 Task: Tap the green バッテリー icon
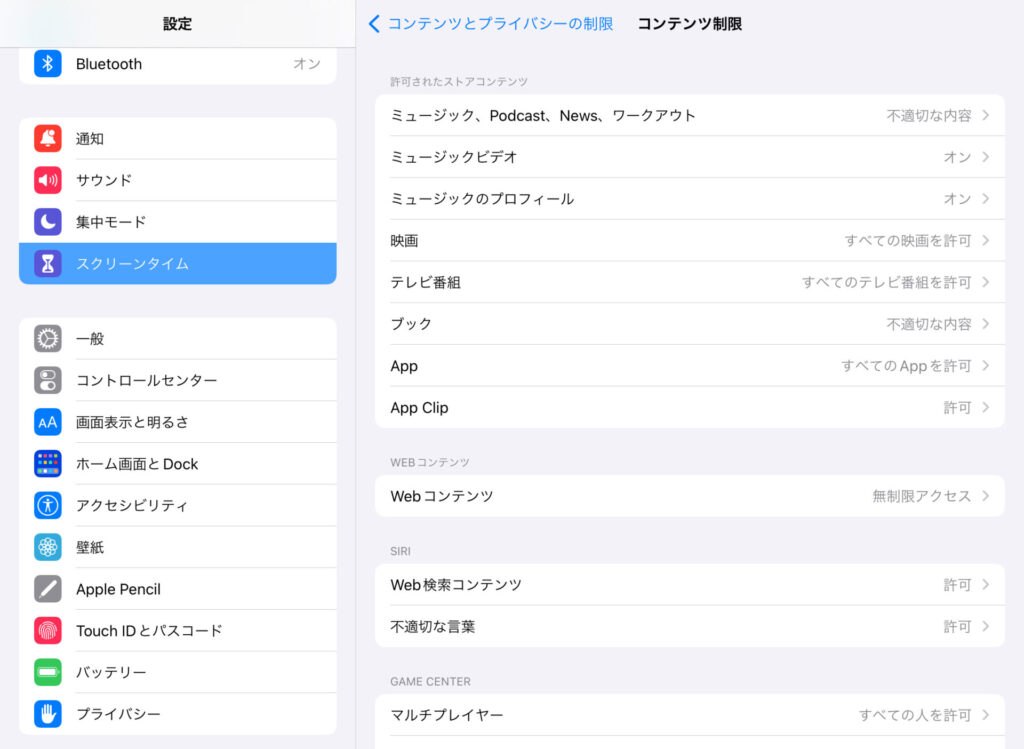pyautogui.click(x=48, y=673)
